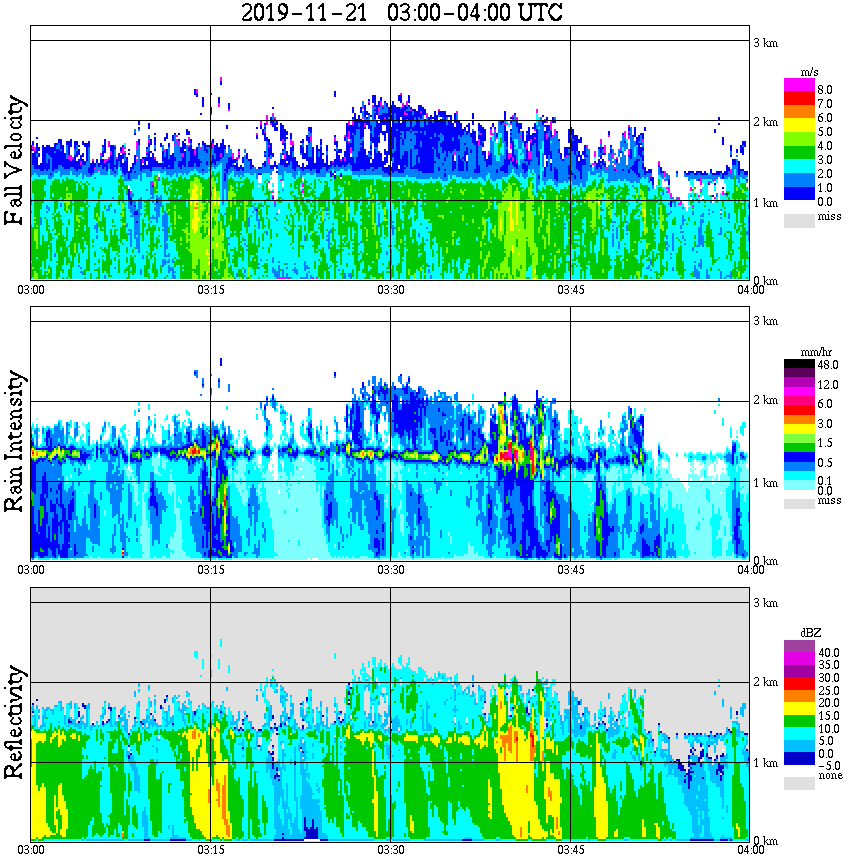Click the "5.0" value in the m/s legend
Screen dimensions: 850x868
(x=825, y=132)
